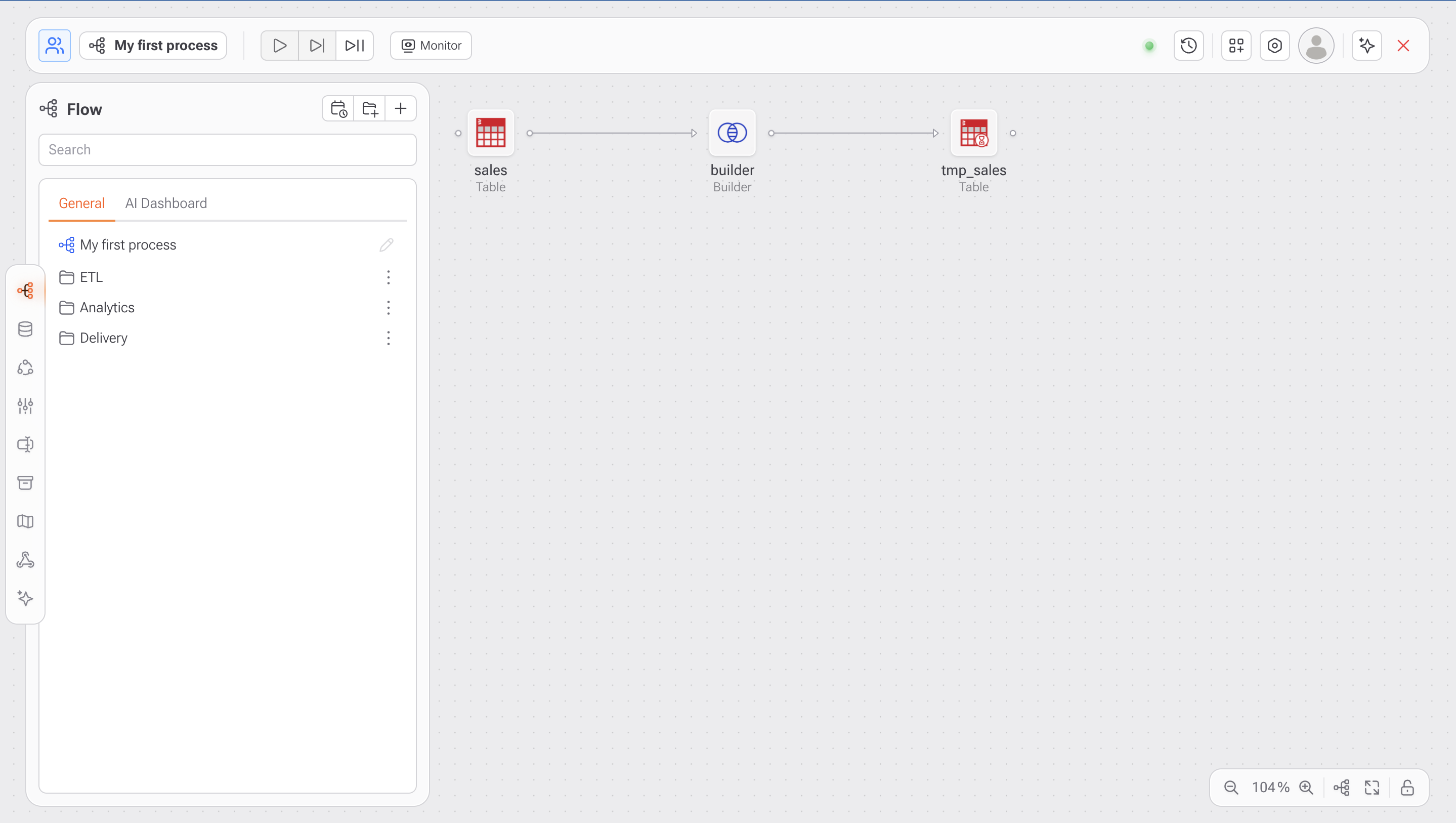Image resolution: width=1456 pixels, height=823 pixels.
Task: Click the schedule calendar icon in Flow panel
Action: pyautogui.click(x=338, y=109)
